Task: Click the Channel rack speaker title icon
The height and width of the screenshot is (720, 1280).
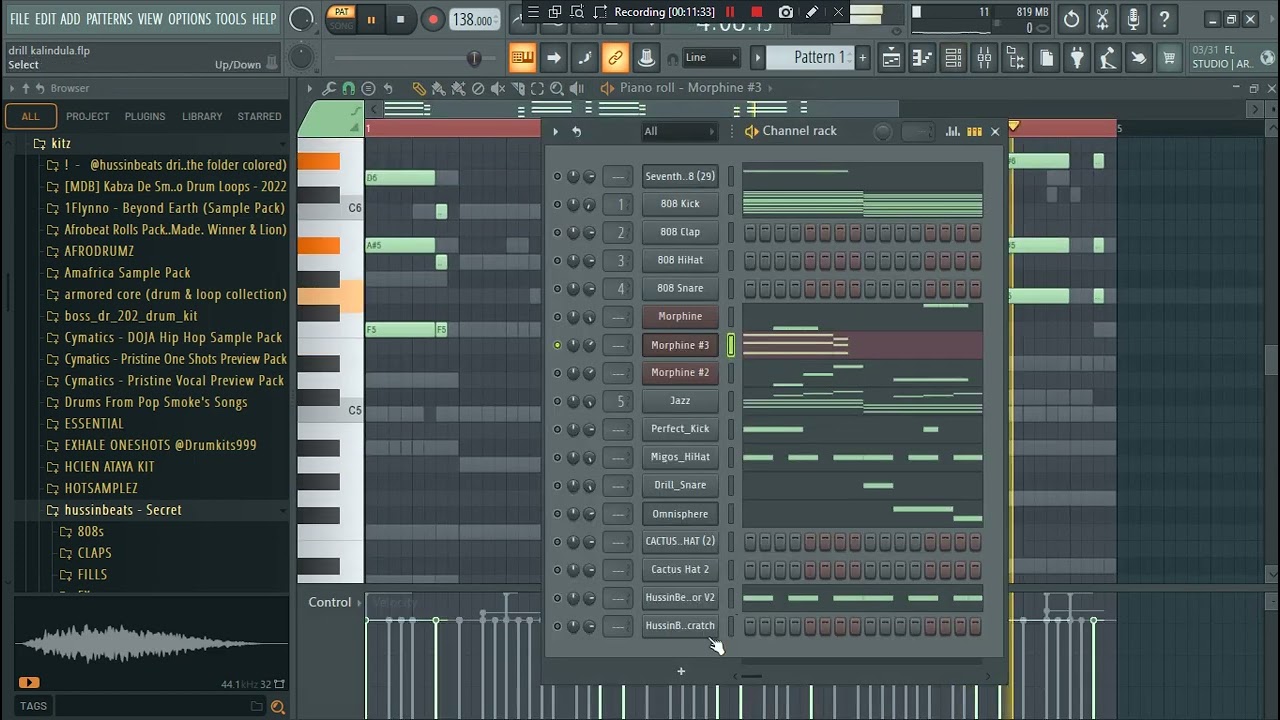Action: pyautogui.click(x=751, y=131)
